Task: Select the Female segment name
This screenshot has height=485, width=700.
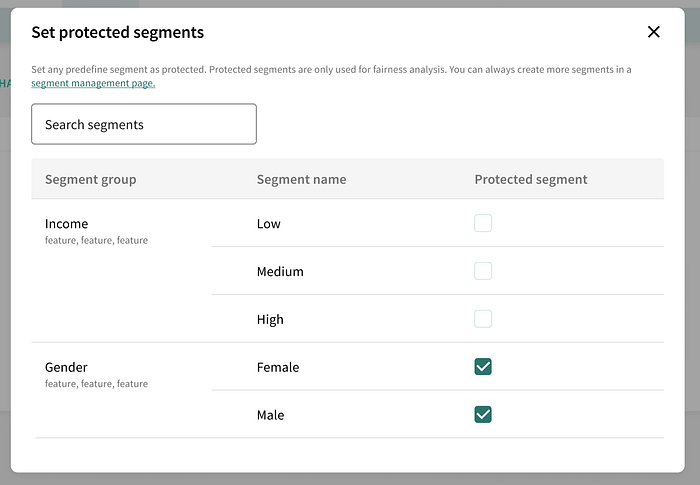Action: tap(278, 368)
